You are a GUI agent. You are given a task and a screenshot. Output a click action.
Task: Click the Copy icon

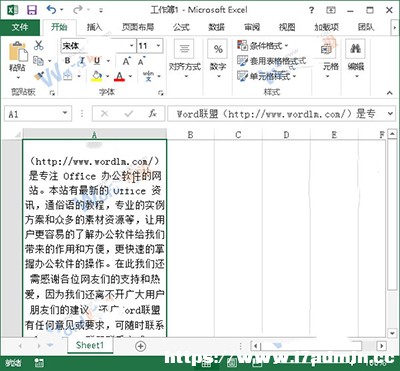[x=39, y=61]
